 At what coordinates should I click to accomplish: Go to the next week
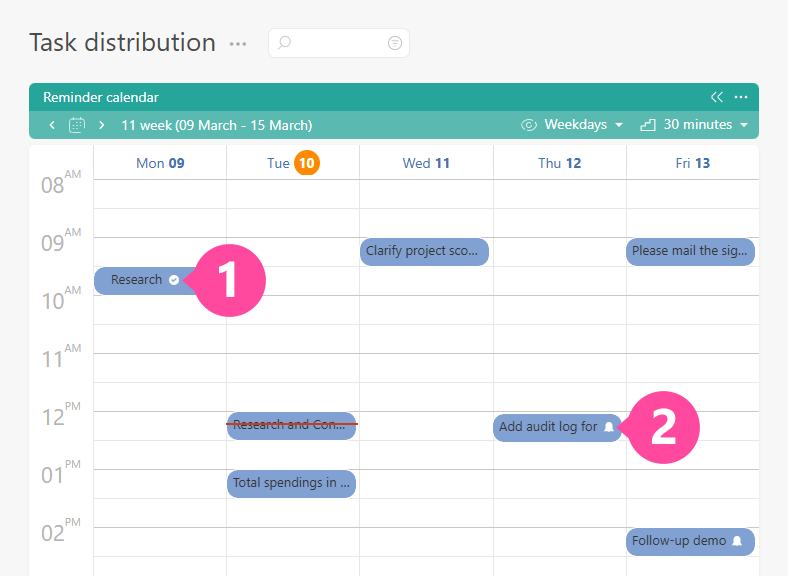tap(101, 125)
